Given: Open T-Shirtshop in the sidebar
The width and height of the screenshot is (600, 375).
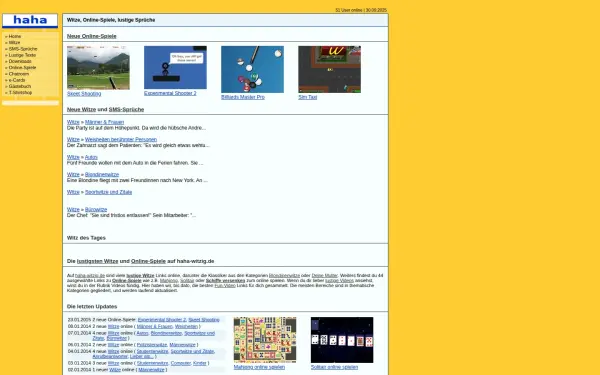Looking at the screenshot, I should 20,92.
